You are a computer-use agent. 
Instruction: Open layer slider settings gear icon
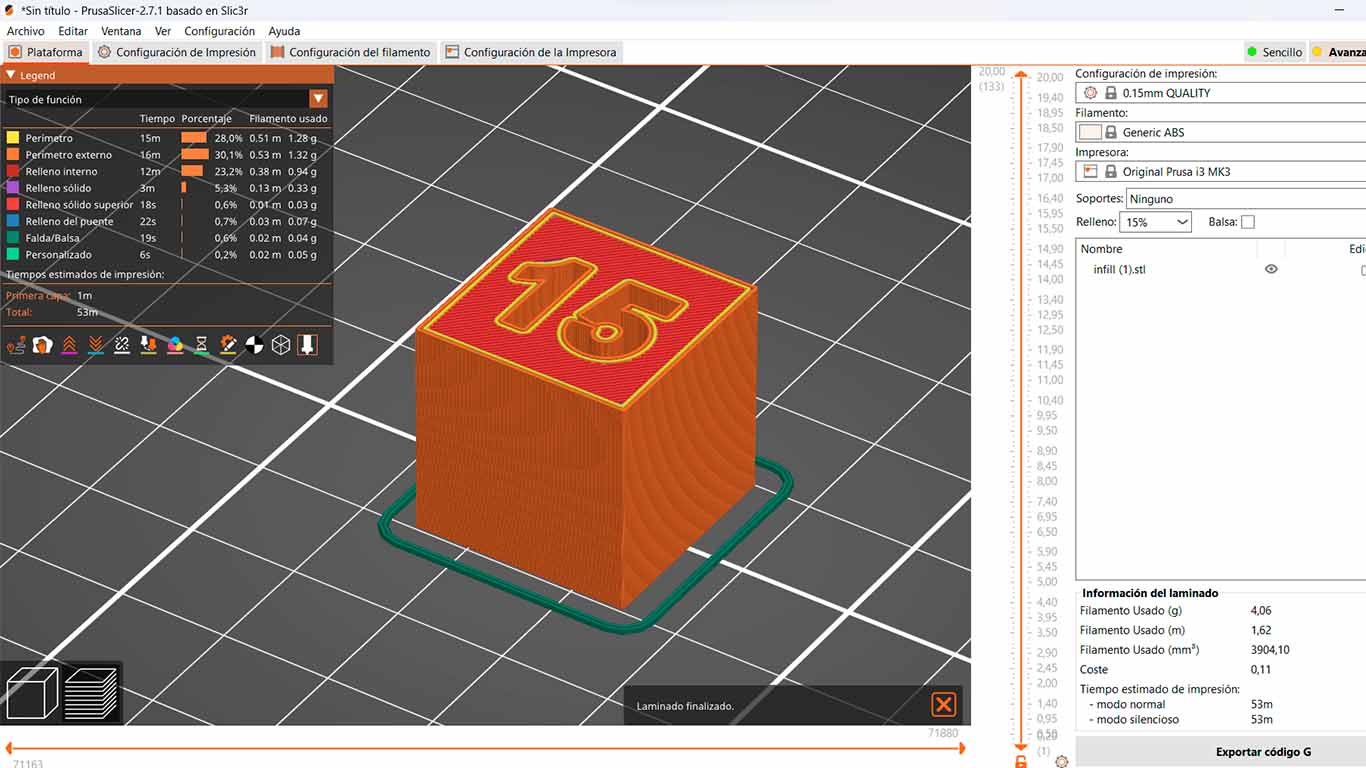(x=1061, y=762)
